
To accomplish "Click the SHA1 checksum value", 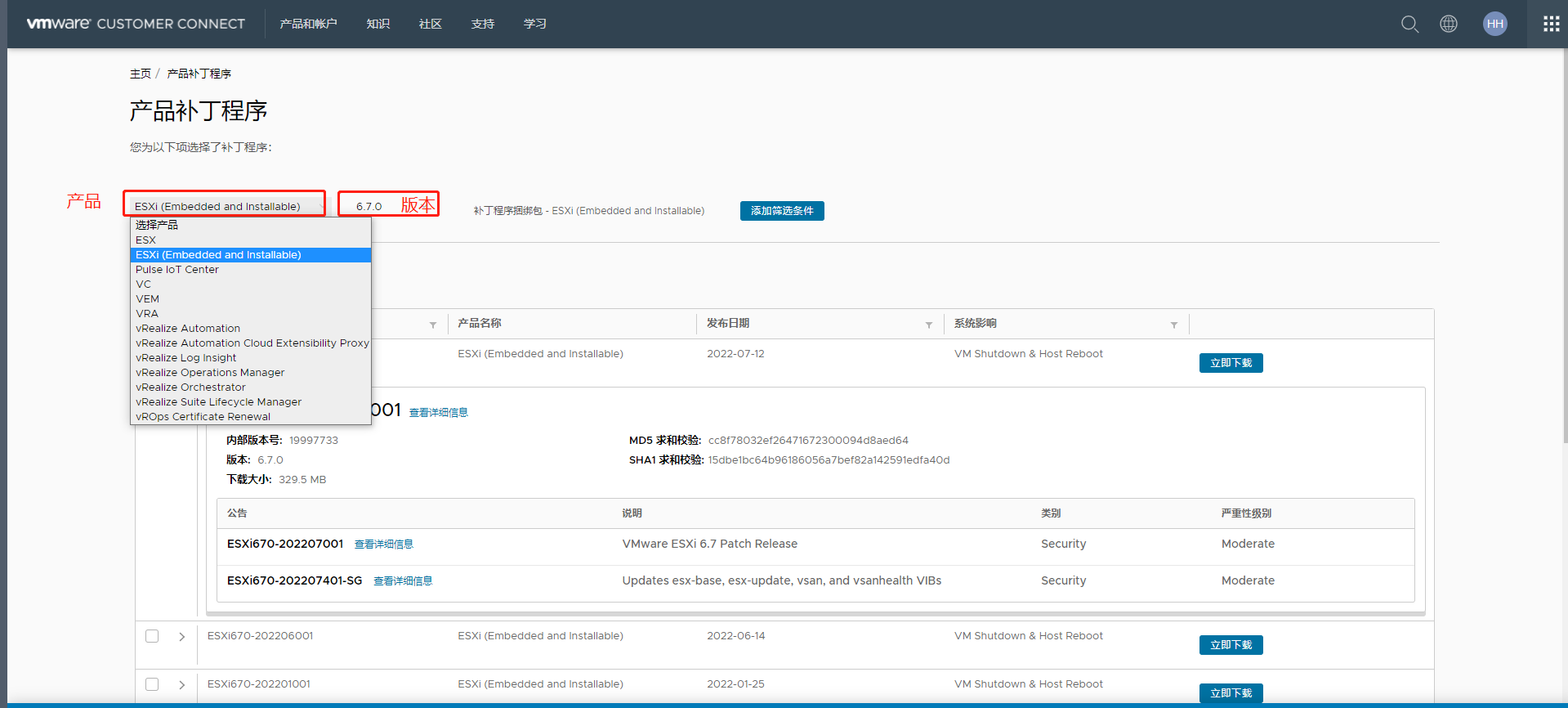I will click(829, 460).
